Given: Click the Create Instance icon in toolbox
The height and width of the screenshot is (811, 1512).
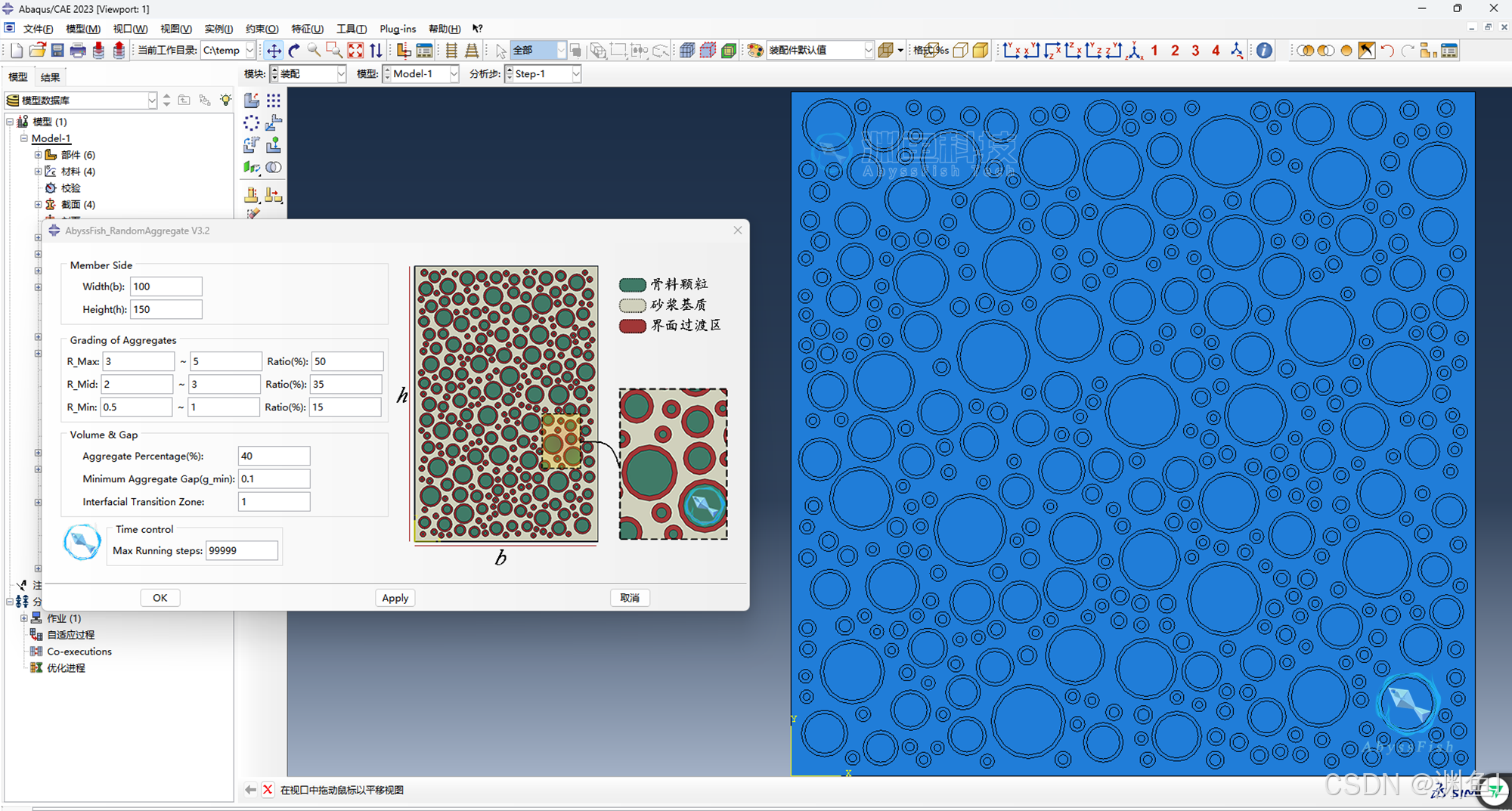Looking at the screenshot, I should point(252,101).
